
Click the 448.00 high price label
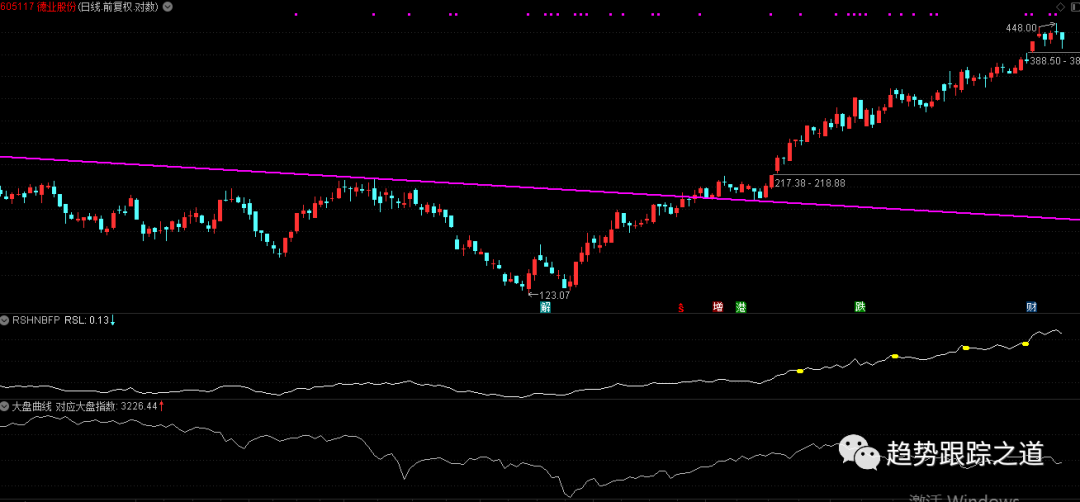(1020, 29)
